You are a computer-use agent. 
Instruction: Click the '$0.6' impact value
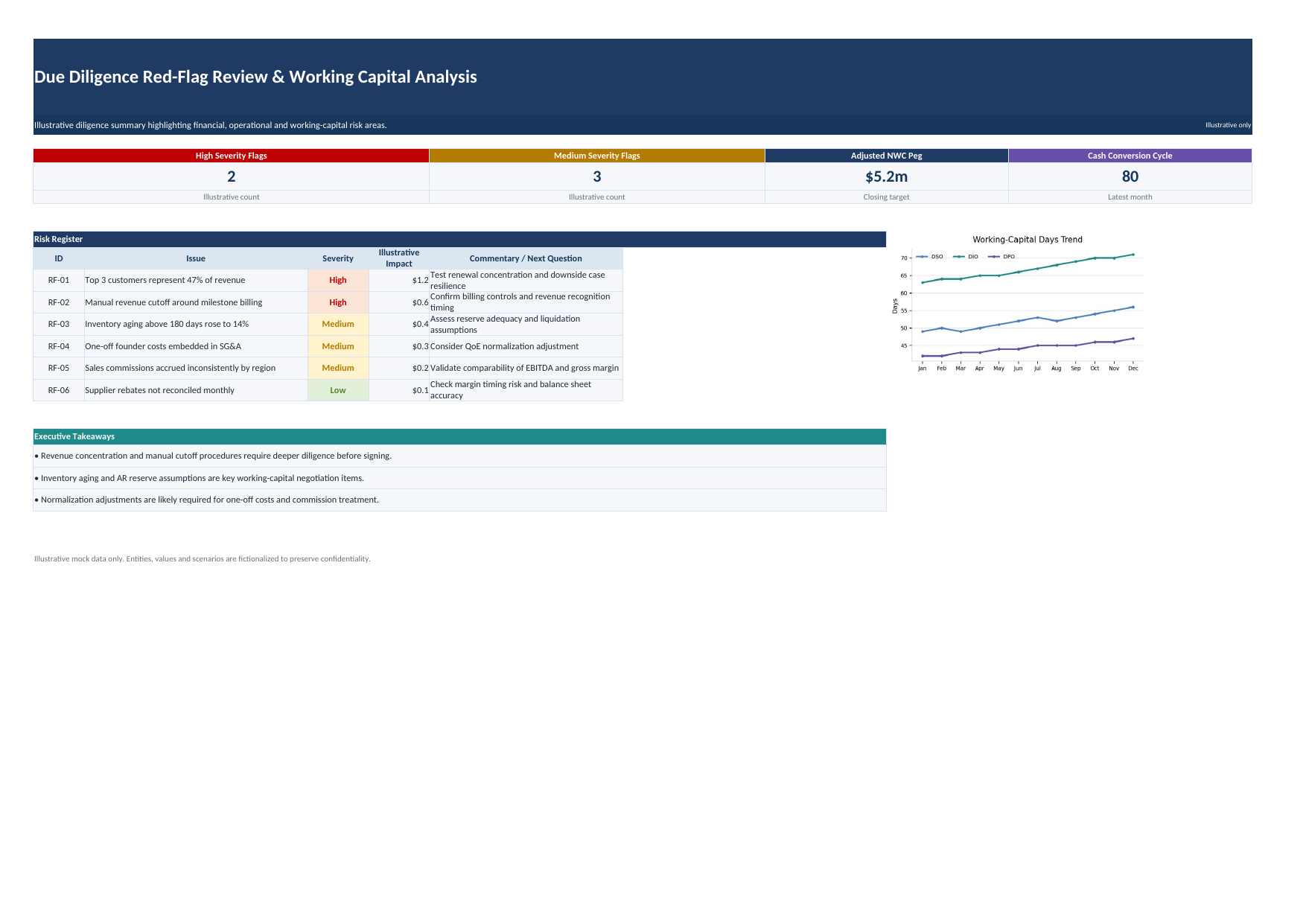pyautogui.click(x=420, y=302)
